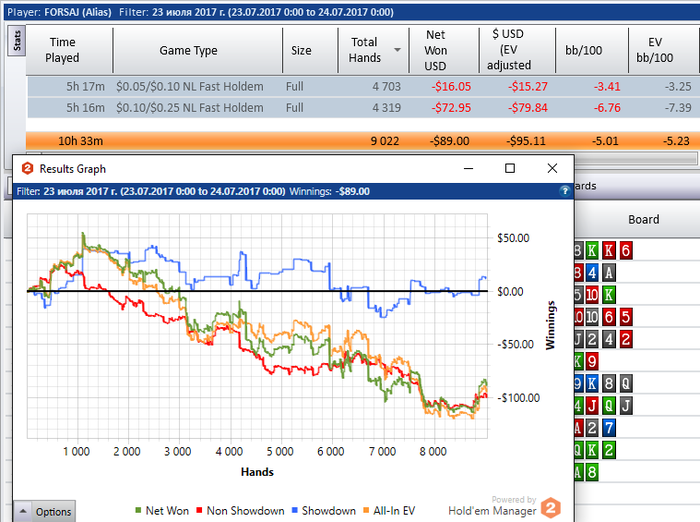Select the $0.05/$0.10 NL Fast Holdem row
700x522 pixels.
coord(363,86)
